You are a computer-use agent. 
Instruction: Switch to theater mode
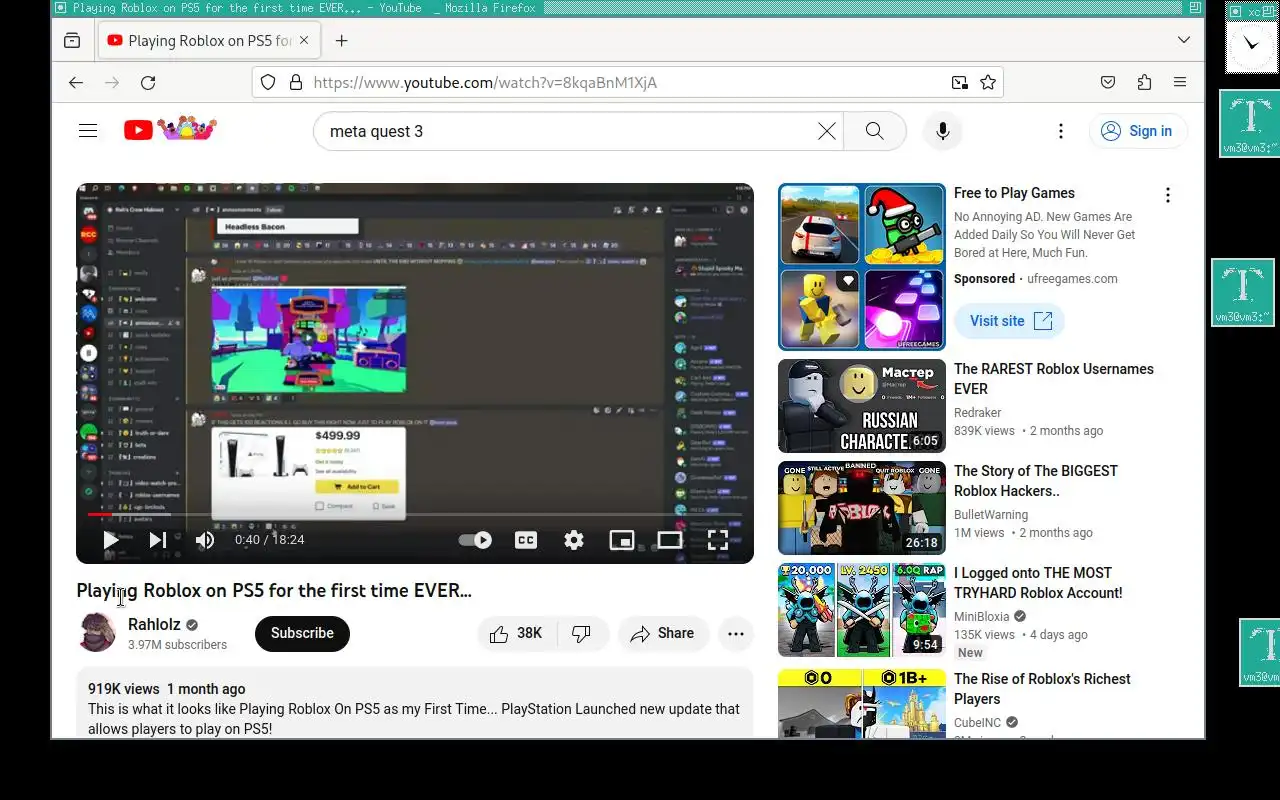click(670, 540)
